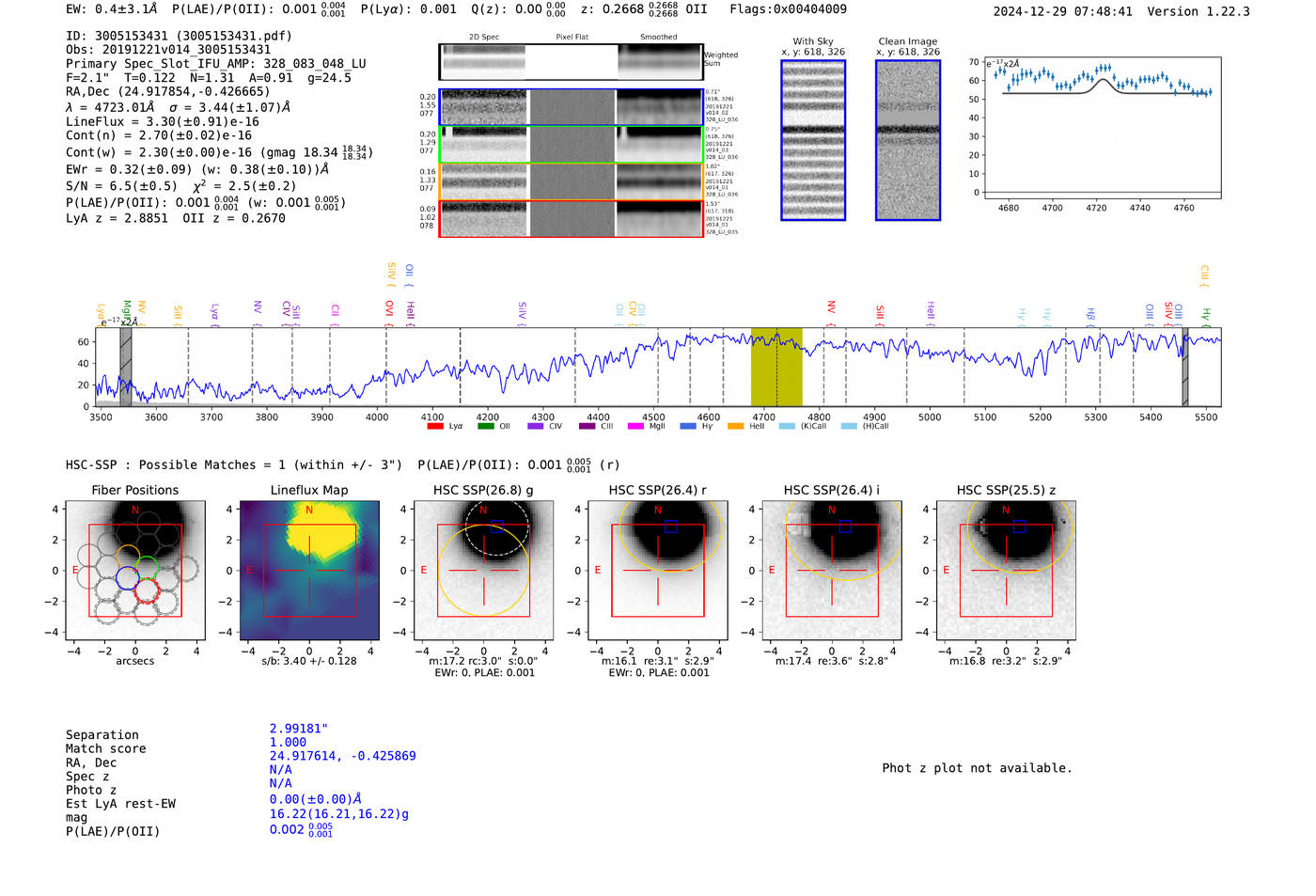Viewport: 1316px width, 896px height.
Task: Select the RA,Dec (24.917854,-0.426665) text
Action: (168, 91)
